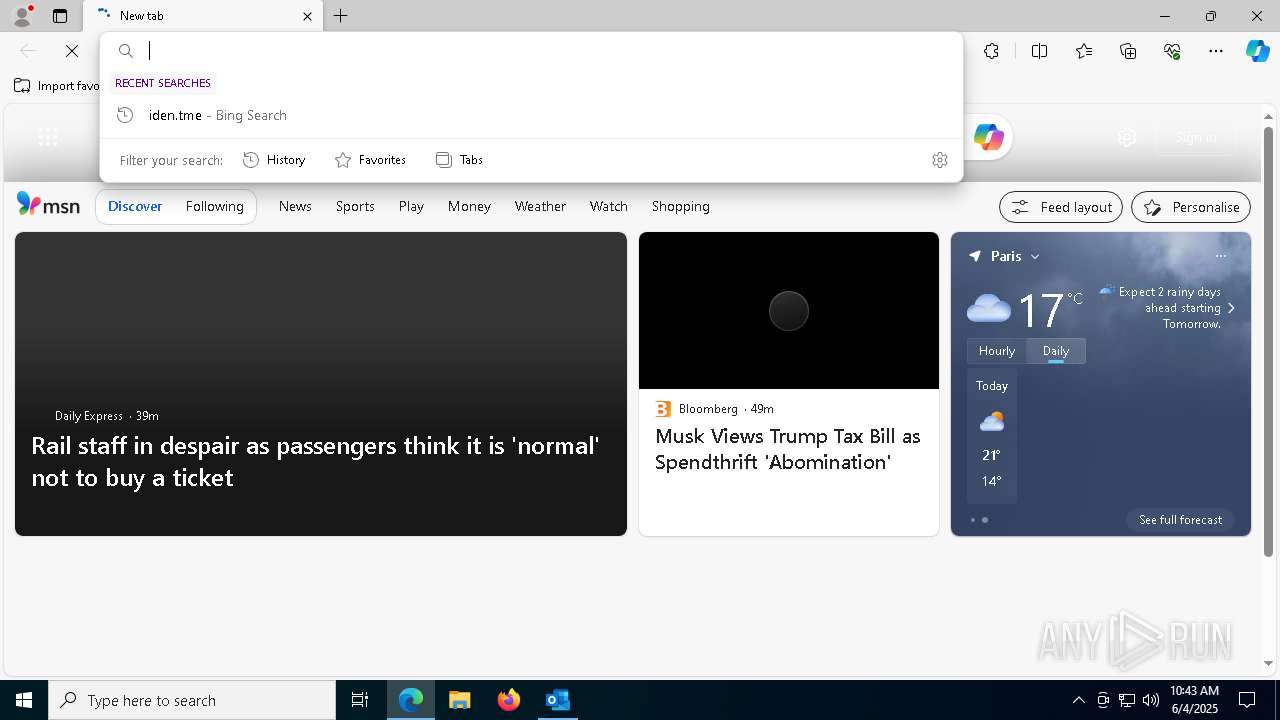Screen dimensions: 1280x720
Task: Open the Browser essentials heart icon
Action: pos(1172,51)
